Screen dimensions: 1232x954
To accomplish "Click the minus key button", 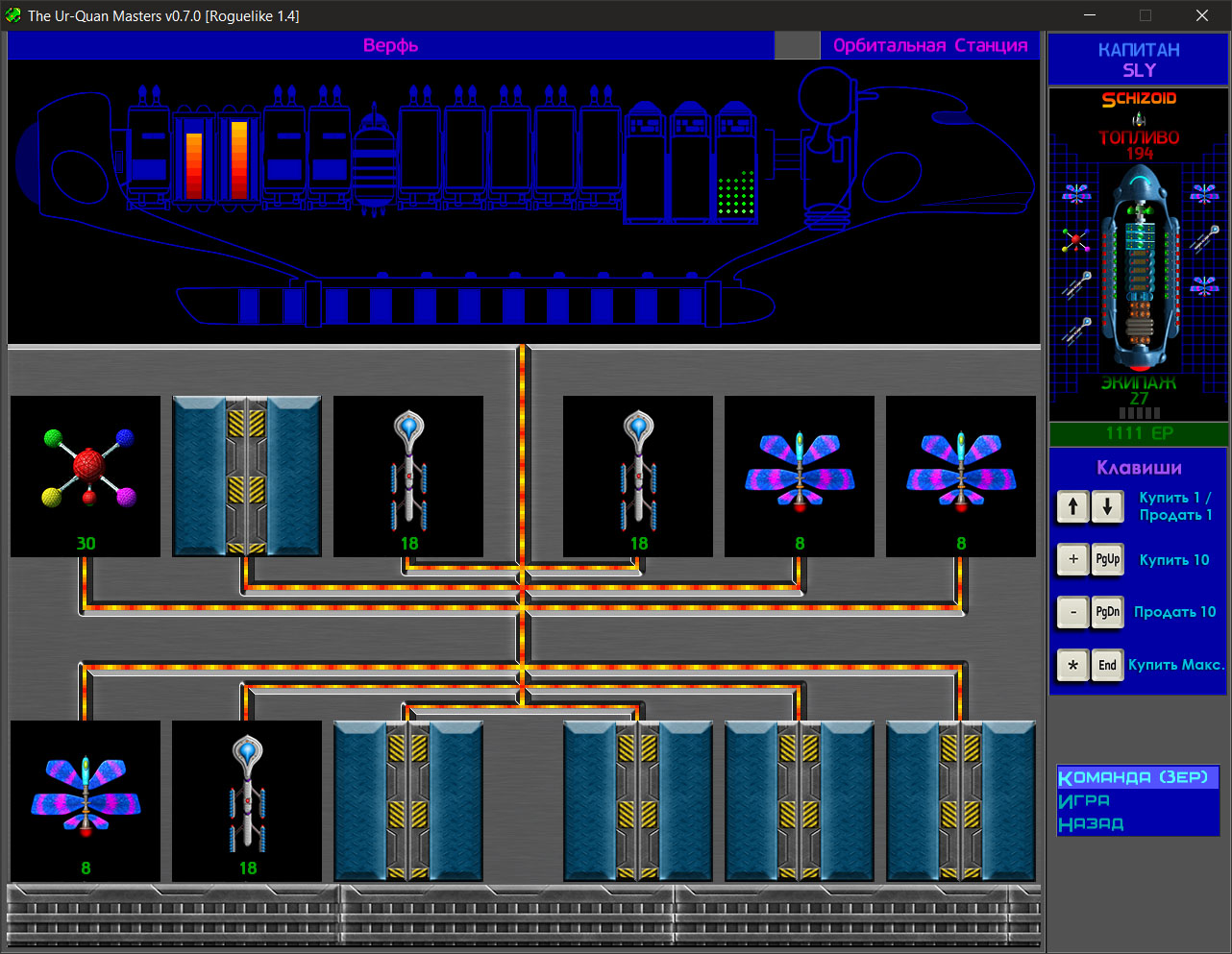I will (1072, 612).
